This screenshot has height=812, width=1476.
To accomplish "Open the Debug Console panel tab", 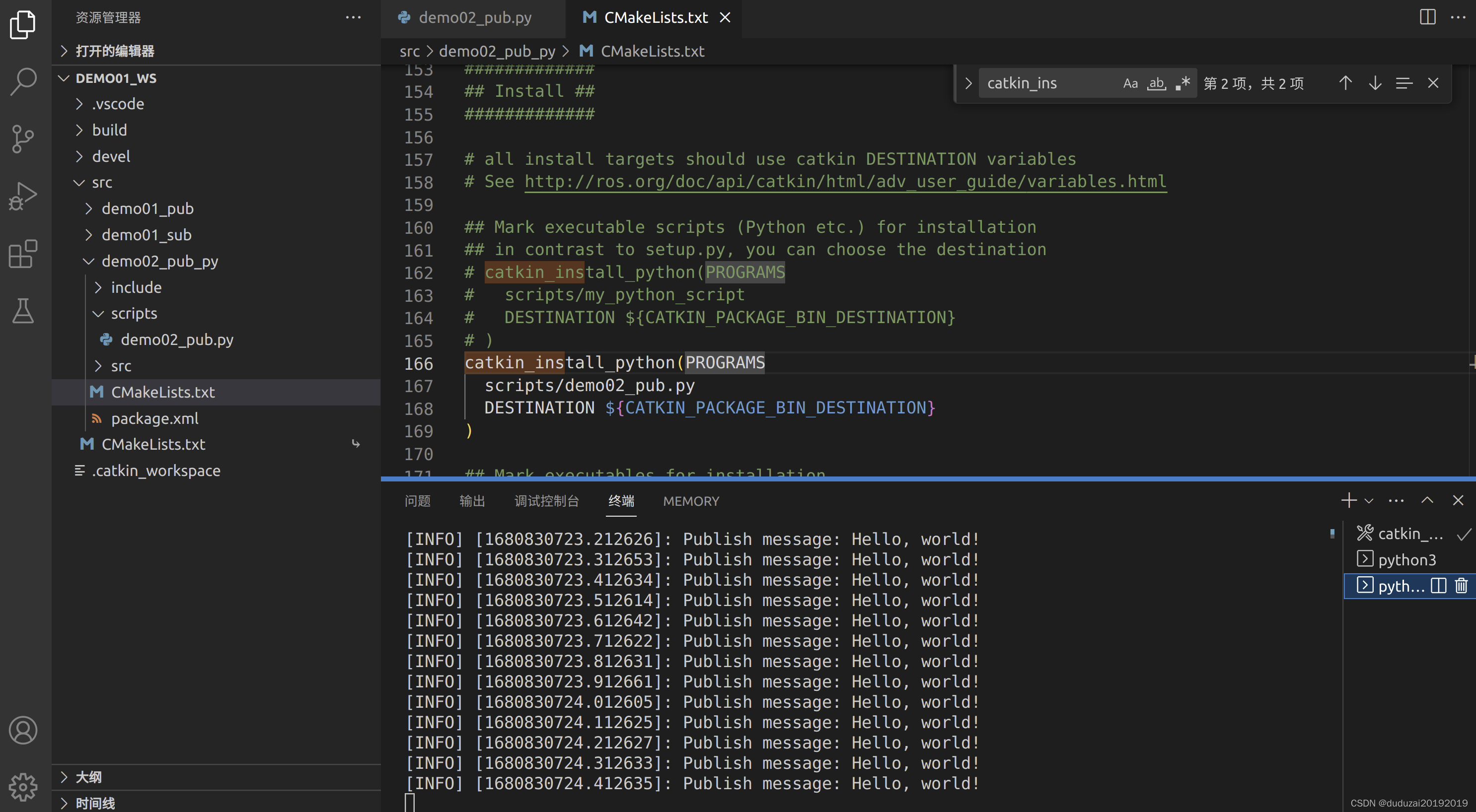I will 547,501.
